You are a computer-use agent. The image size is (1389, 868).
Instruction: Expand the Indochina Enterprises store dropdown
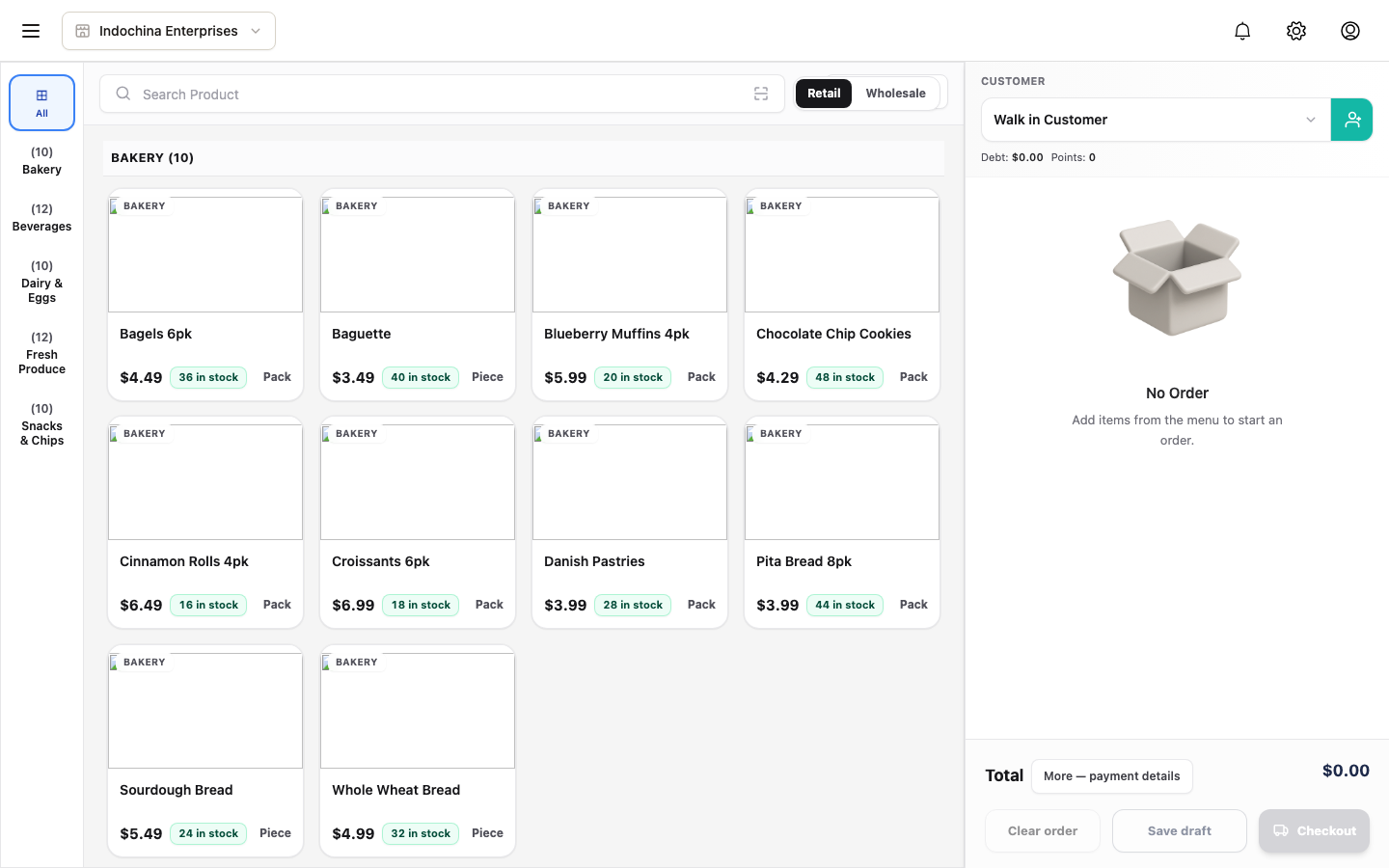click(x=169, y=31)
